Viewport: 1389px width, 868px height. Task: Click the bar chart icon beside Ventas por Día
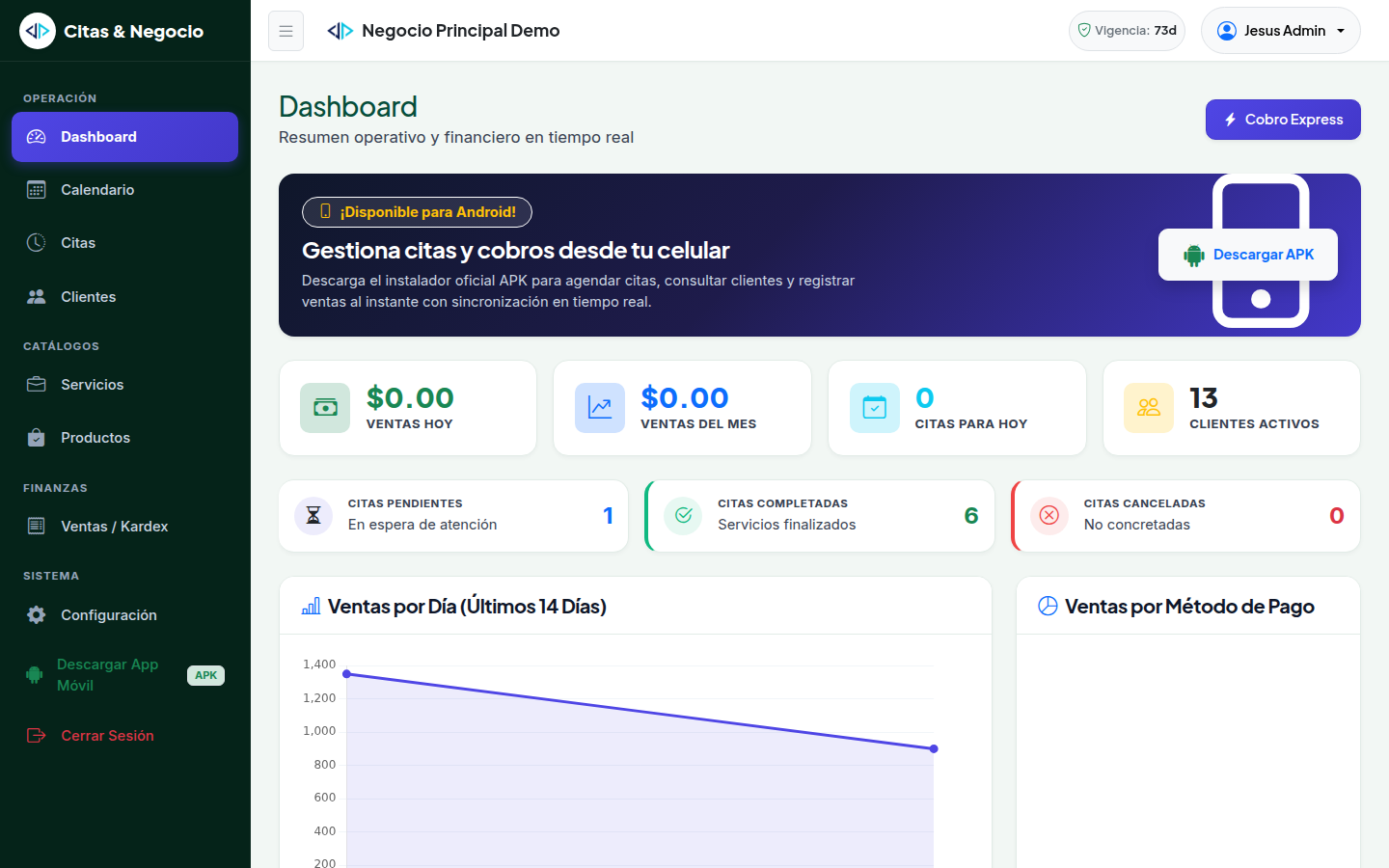coord(311,607)
